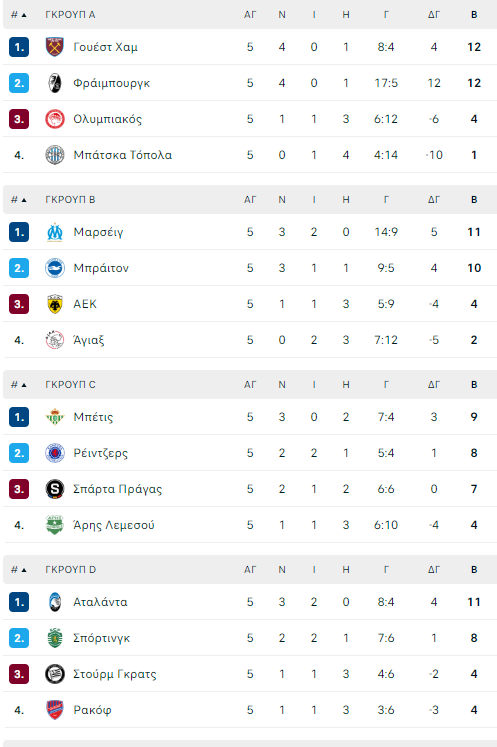The height and width of the screenshot is (747, 497).
Task: Click the Ajax team logo
Action: coord(55,340)
